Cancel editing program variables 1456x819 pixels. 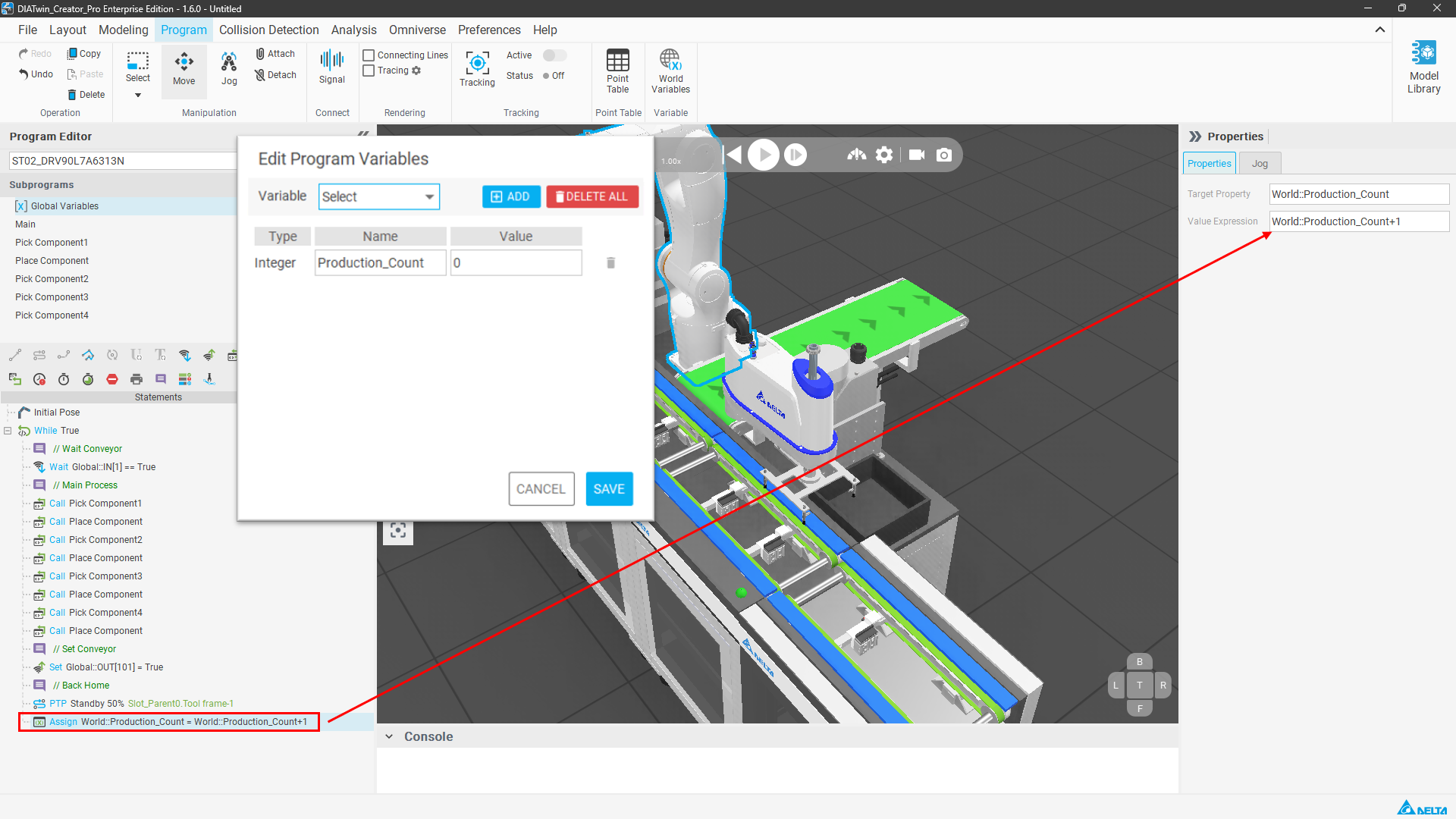(541, 489)
